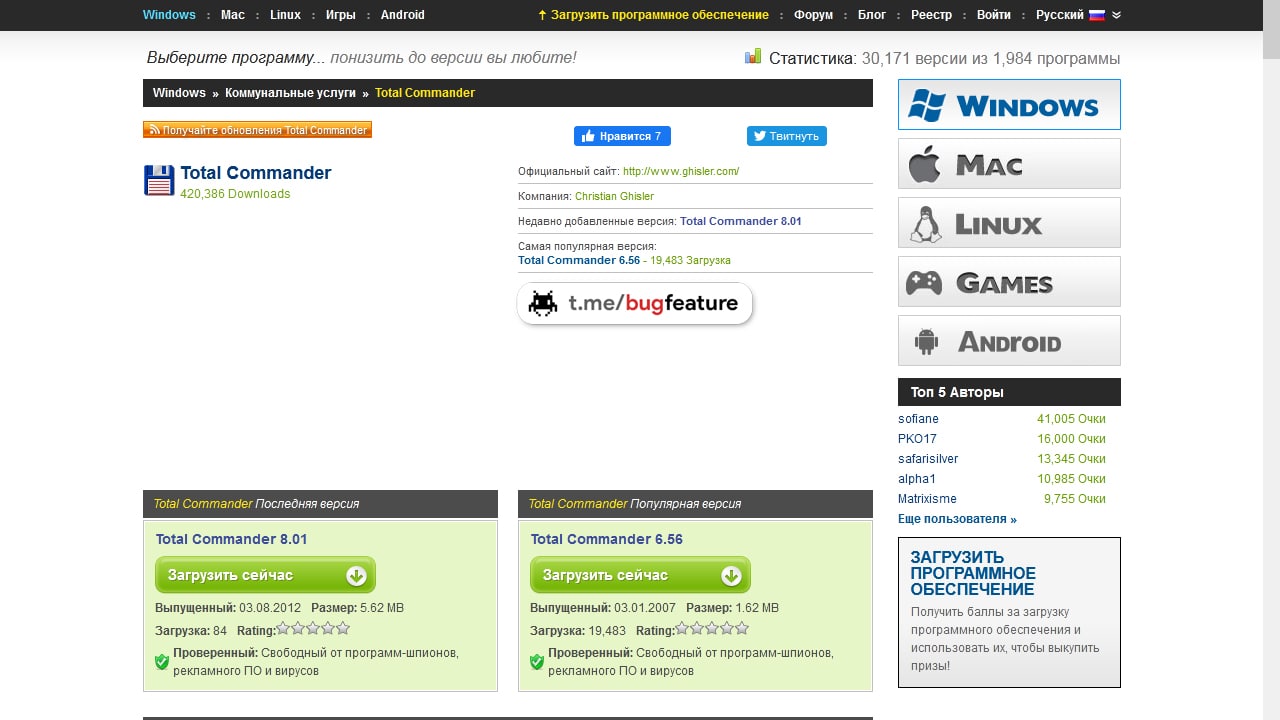
Task: Open the Linux platform banner
Action: pos(1009,223)
